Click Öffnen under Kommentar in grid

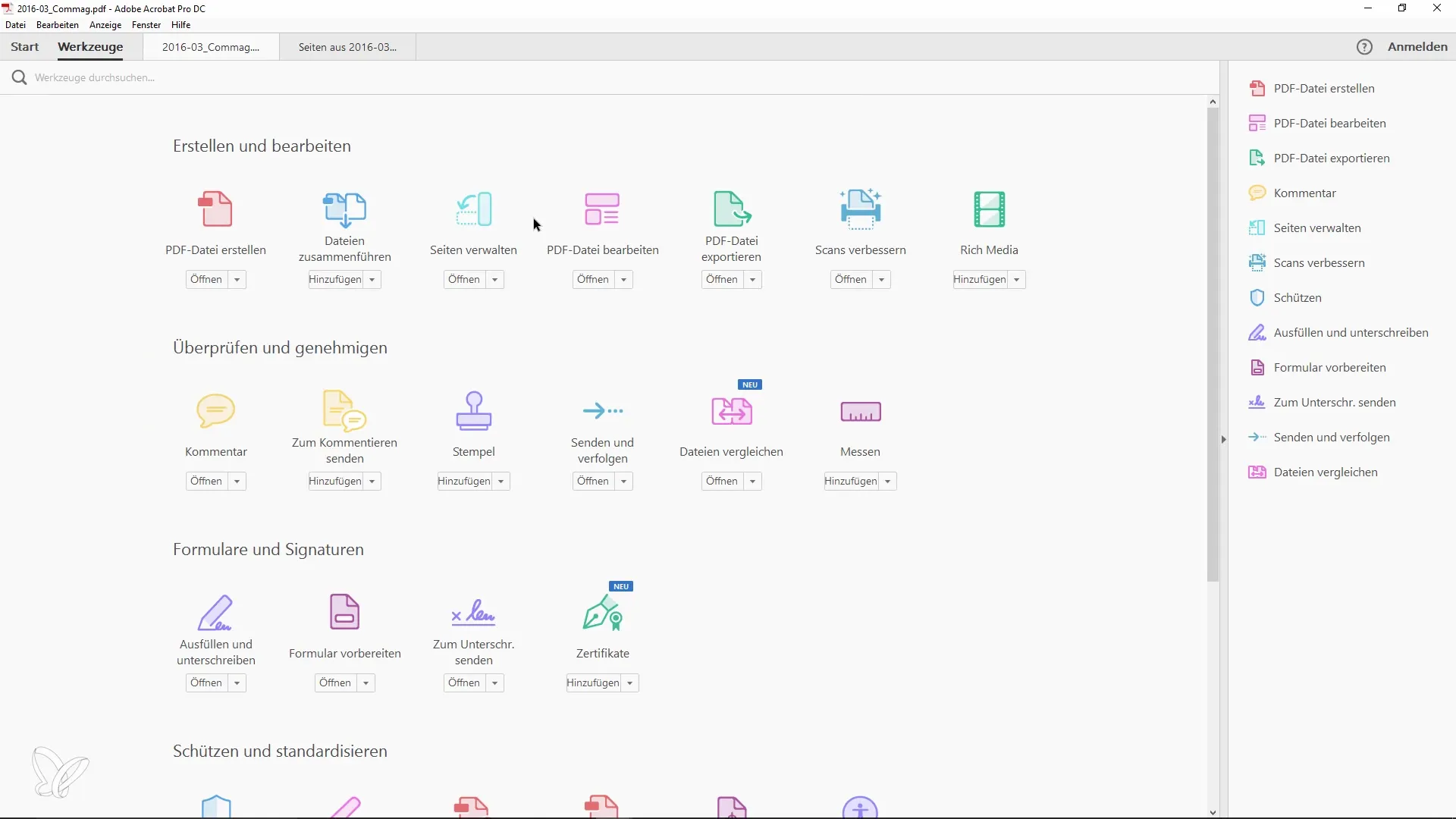click(x=206, y=482)
